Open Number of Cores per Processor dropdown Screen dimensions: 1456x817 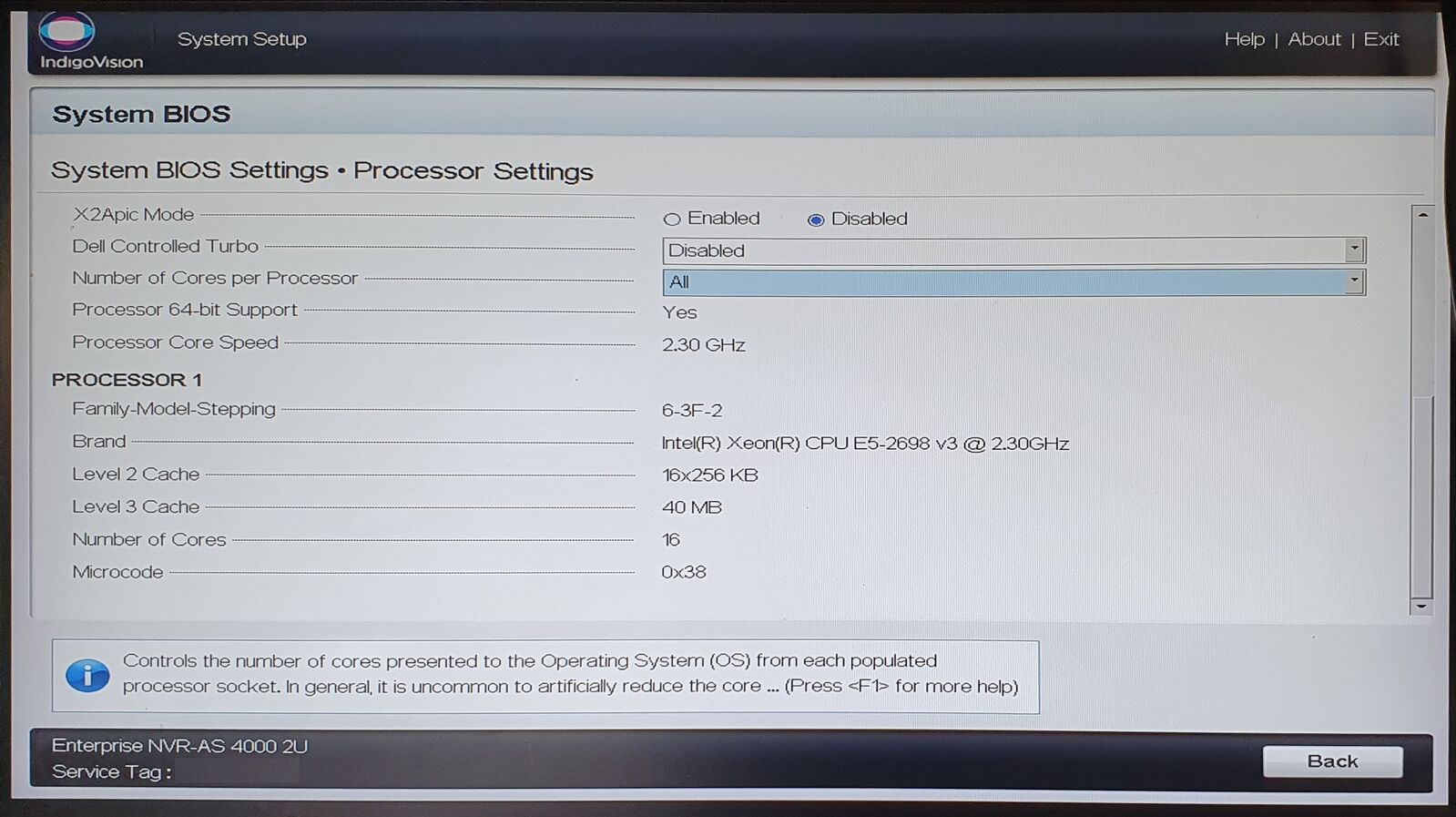click(1013, 281)
